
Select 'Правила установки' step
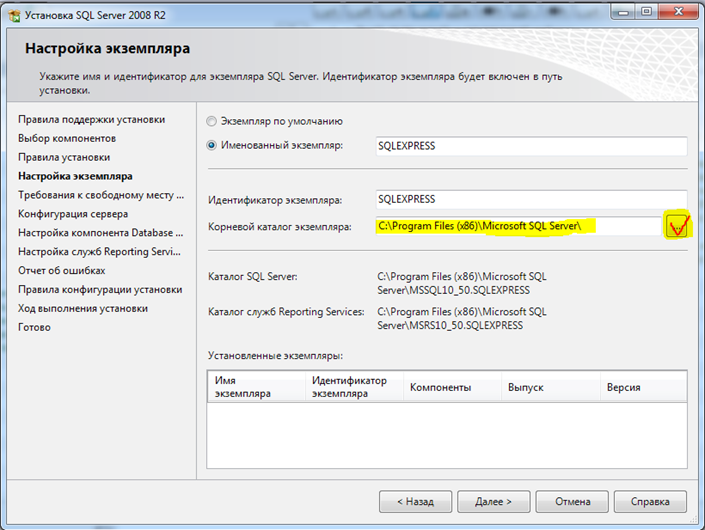click(64, 157)
